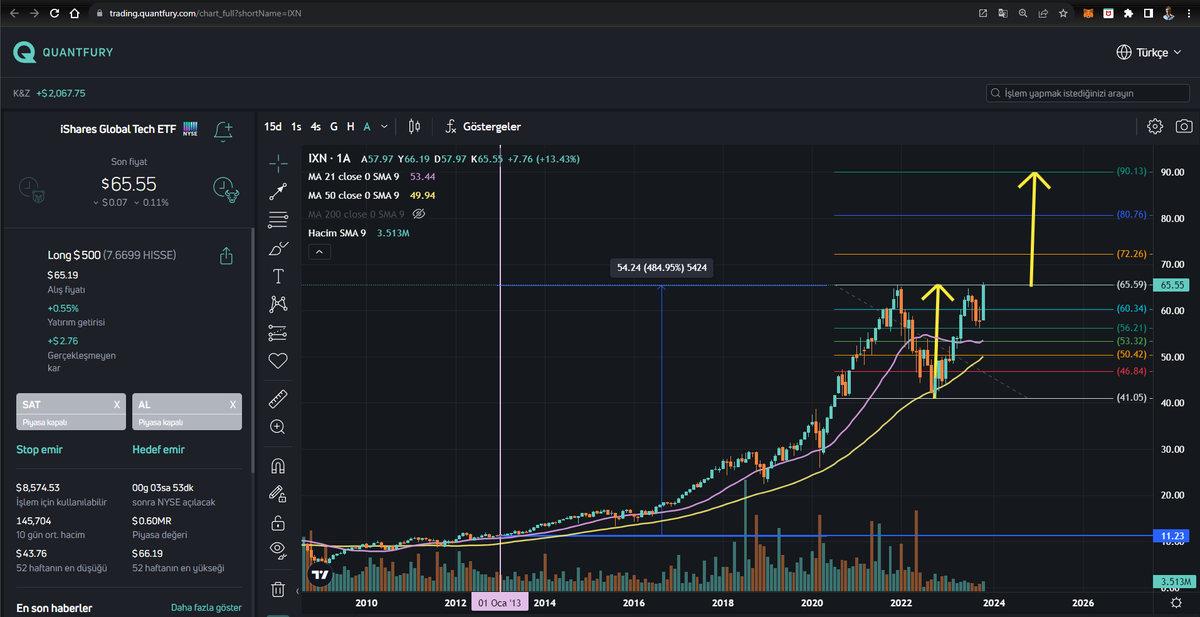The height and width of the screenshot is (617, 1200).
Task: Select the 1s timeframe
Action: pos(296,127)
